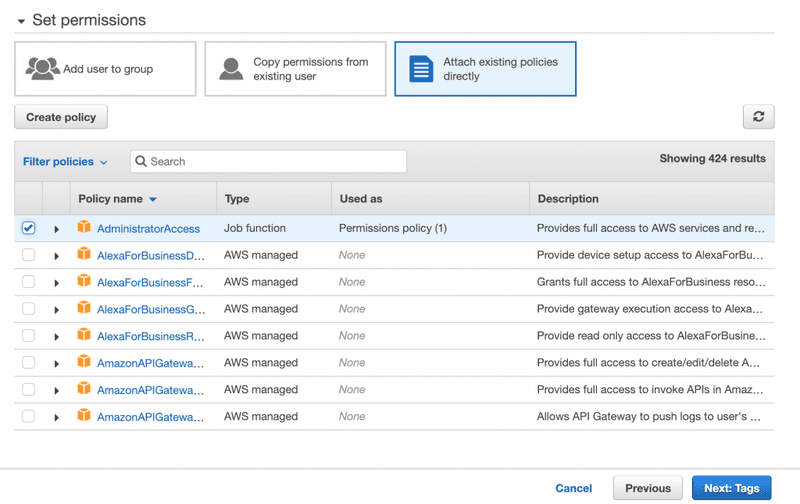Expand the AlexaForBusinessD... row details

tap(57, 256)
